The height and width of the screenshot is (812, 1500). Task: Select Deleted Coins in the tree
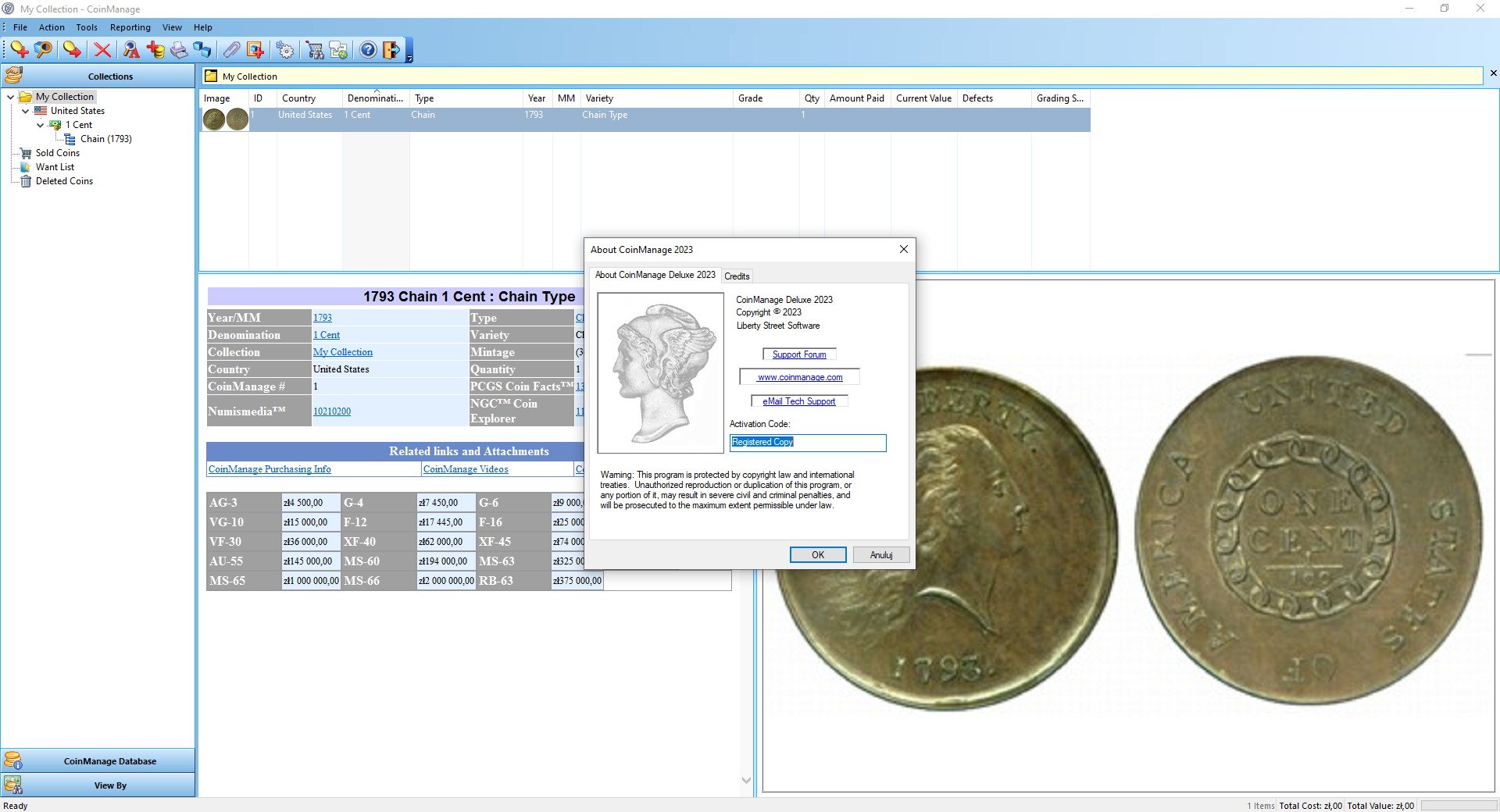[x=64, y=181]
